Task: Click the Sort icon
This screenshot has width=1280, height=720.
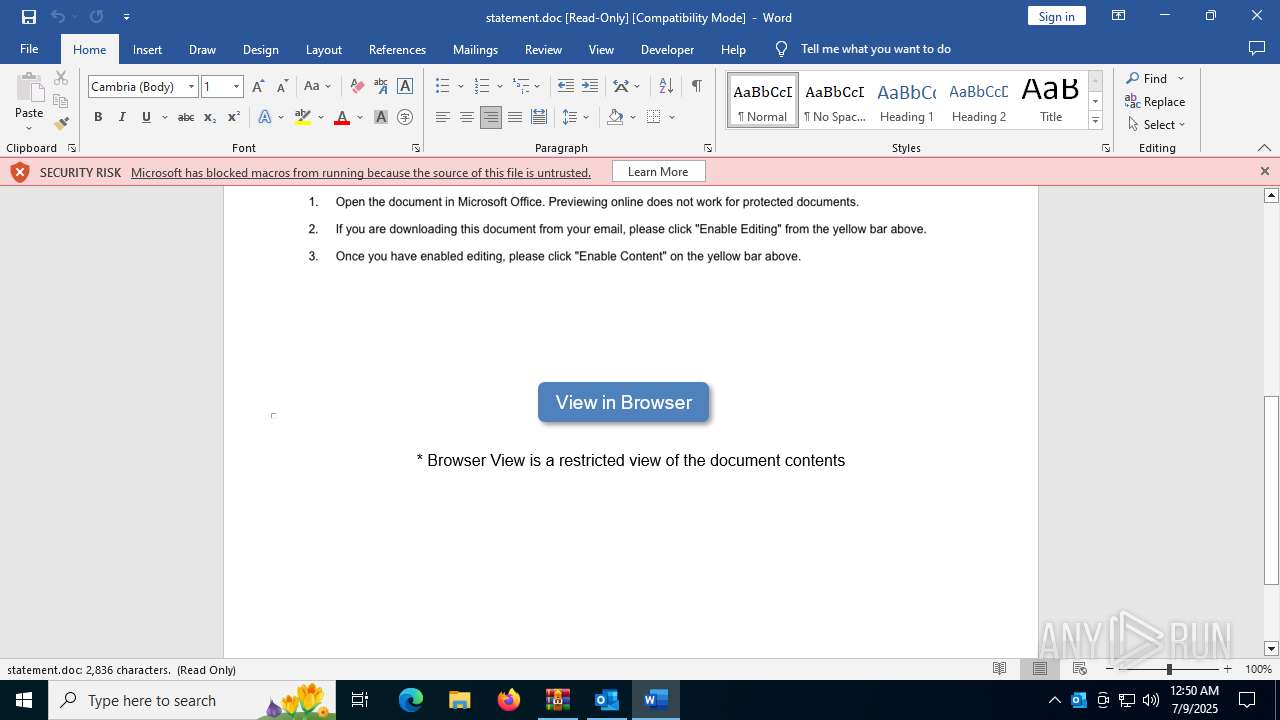Action: (x=666, y=86)
